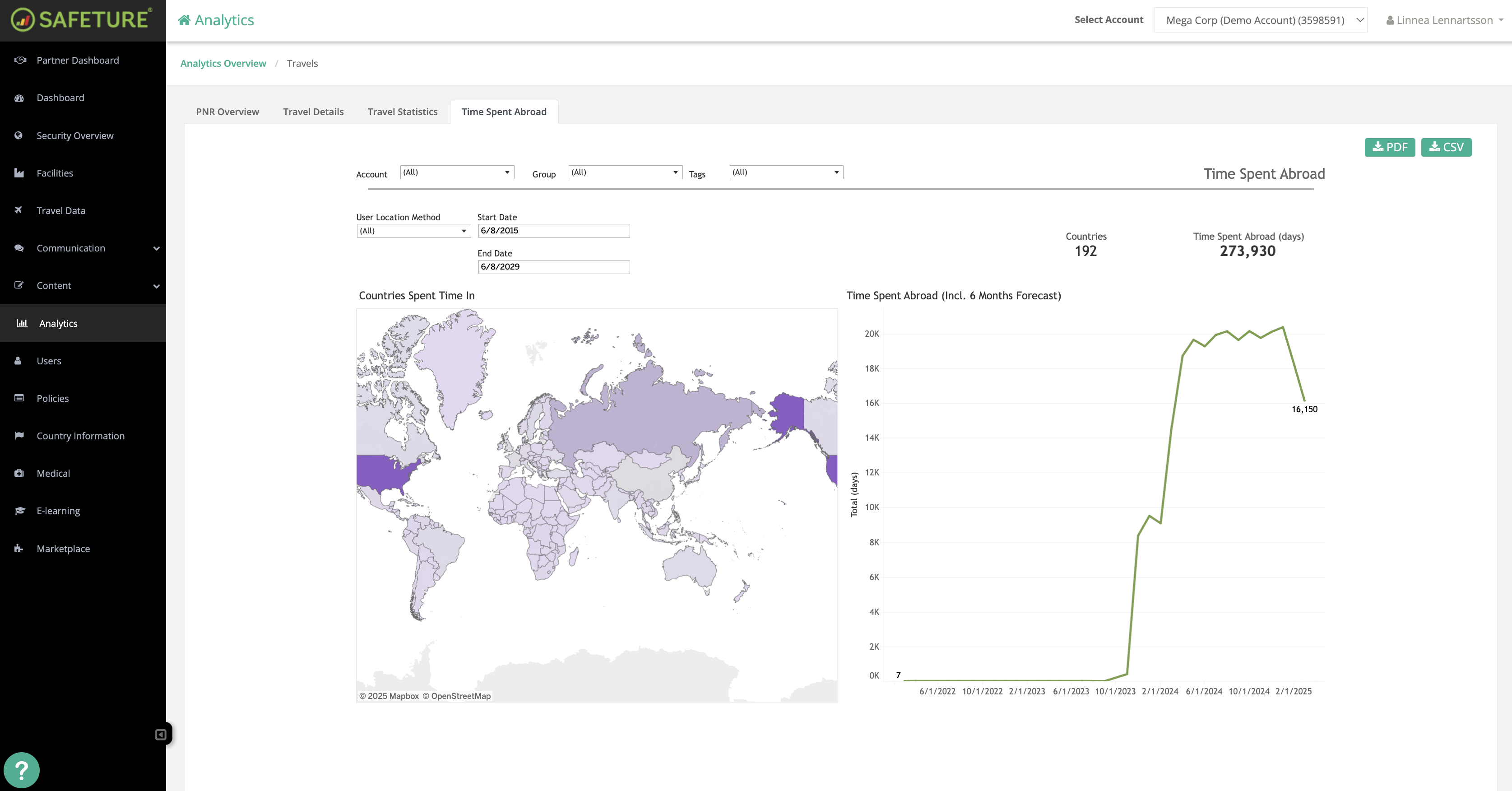Open Travel Data via the airplane icon
Image resolution: width=1512 pixels, height=791 pixels.
[x=19, y=210]
